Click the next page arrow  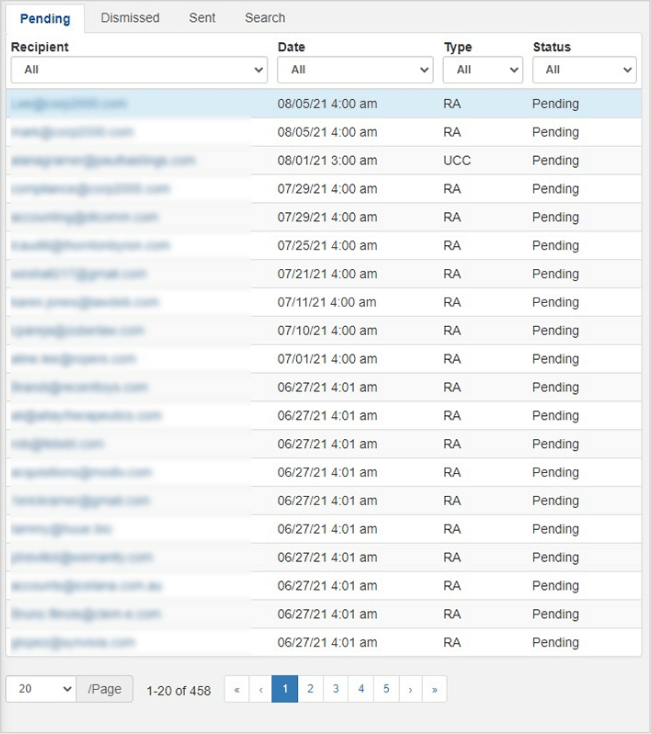pyautogui.click(x=410, y=689)
